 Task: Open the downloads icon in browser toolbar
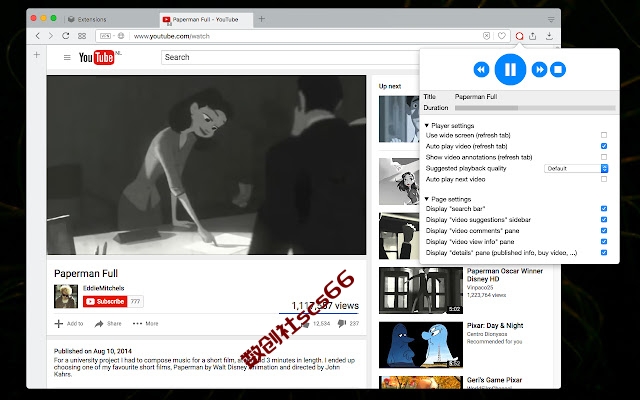(549, 36)
